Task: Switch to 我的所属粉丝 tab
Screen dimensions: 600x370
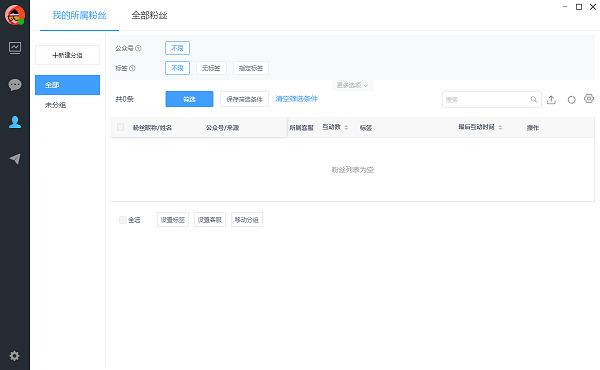Action: coord(79,15)
